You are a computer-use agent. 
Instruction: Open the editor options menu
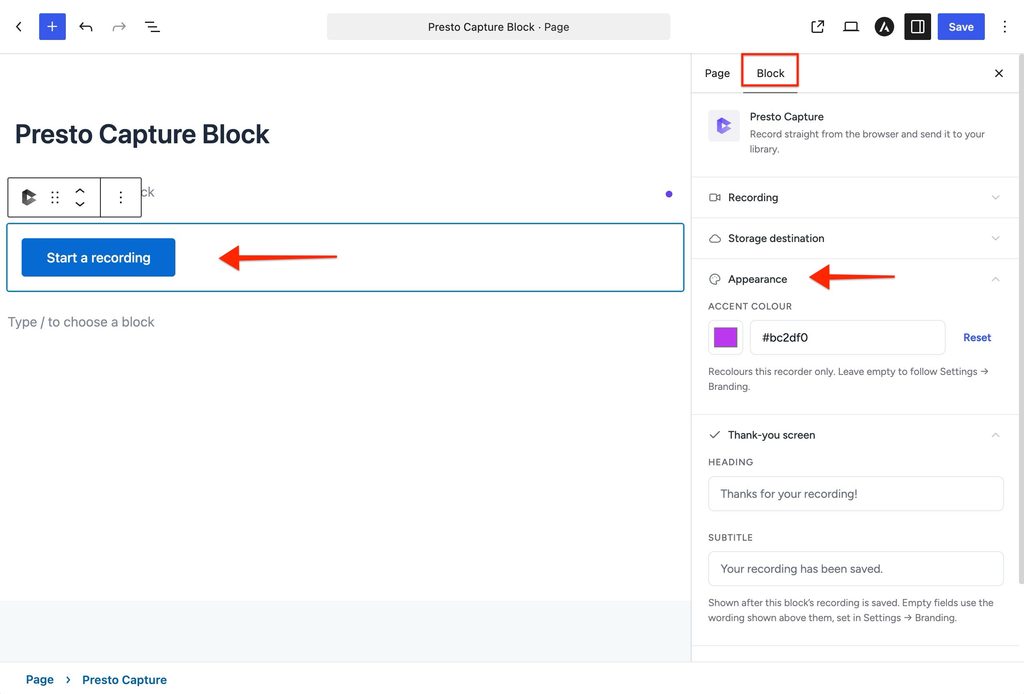coord(1004,27)
